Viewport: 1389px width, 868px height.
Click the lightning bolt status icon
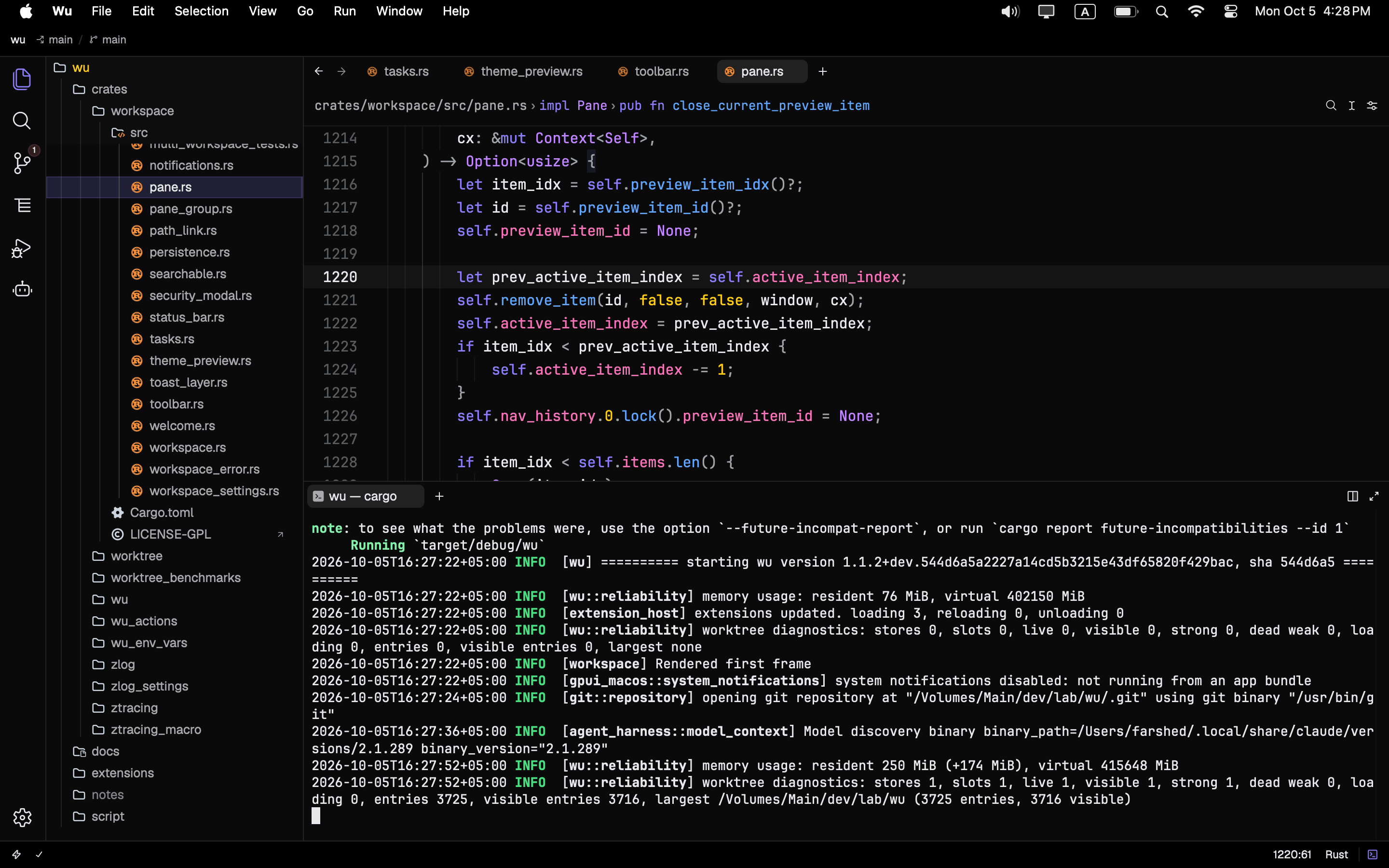pyautogui.click(x=17, y=854)
